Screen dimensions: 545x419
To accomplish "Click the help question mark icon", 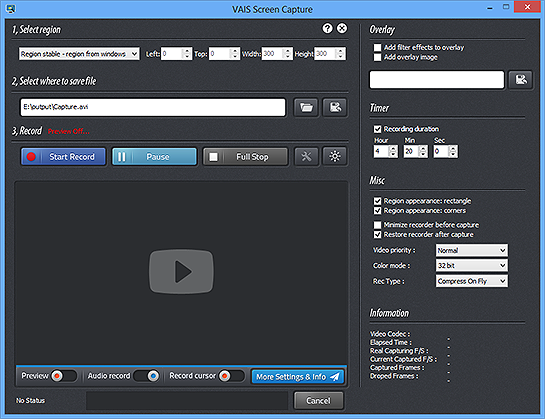I will tap(327, 29).
